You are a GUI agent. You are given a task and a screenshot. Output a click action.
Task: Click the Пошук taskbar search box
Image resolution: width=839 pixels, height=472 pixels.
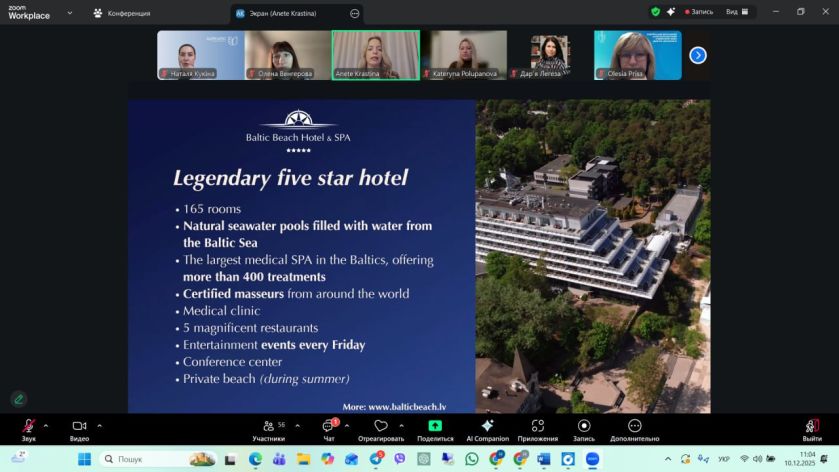[x=158, y=459]
